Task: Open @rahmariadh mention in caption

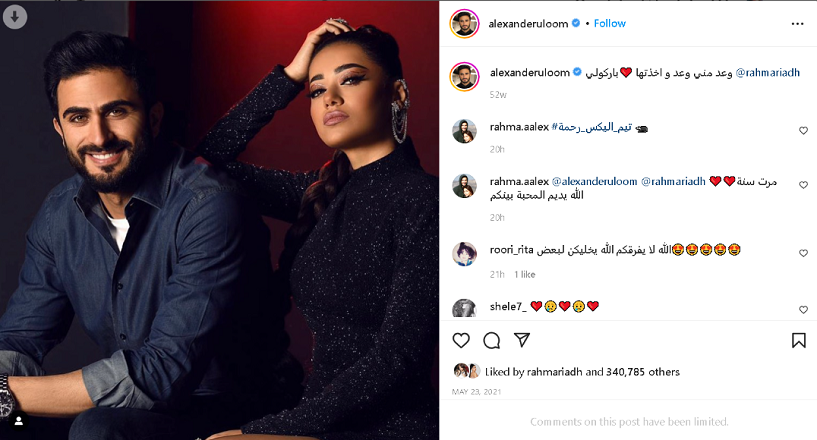Action: pos(768,72)
